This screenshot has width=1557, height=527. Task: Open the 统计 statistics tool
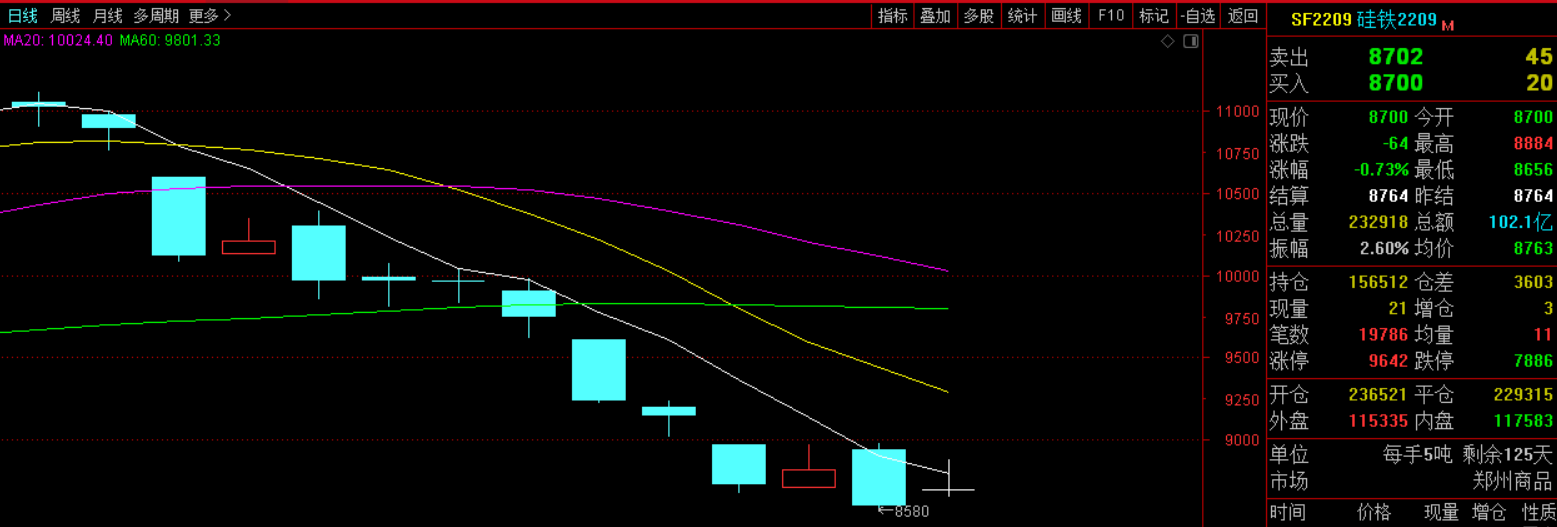1022,15
